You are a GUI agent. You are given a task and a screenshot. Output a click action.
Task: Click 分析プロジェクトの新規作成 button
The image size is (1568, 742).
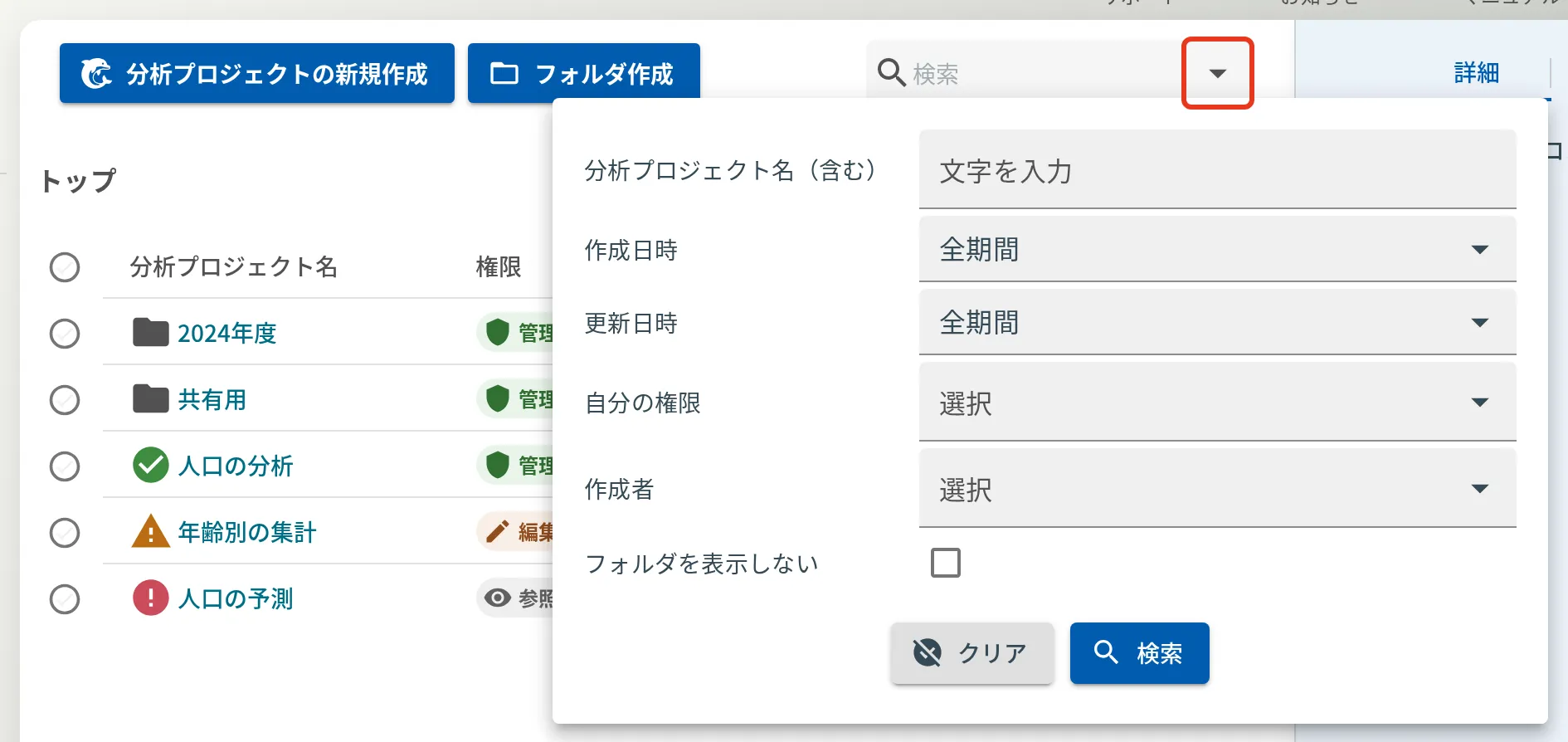256,74
